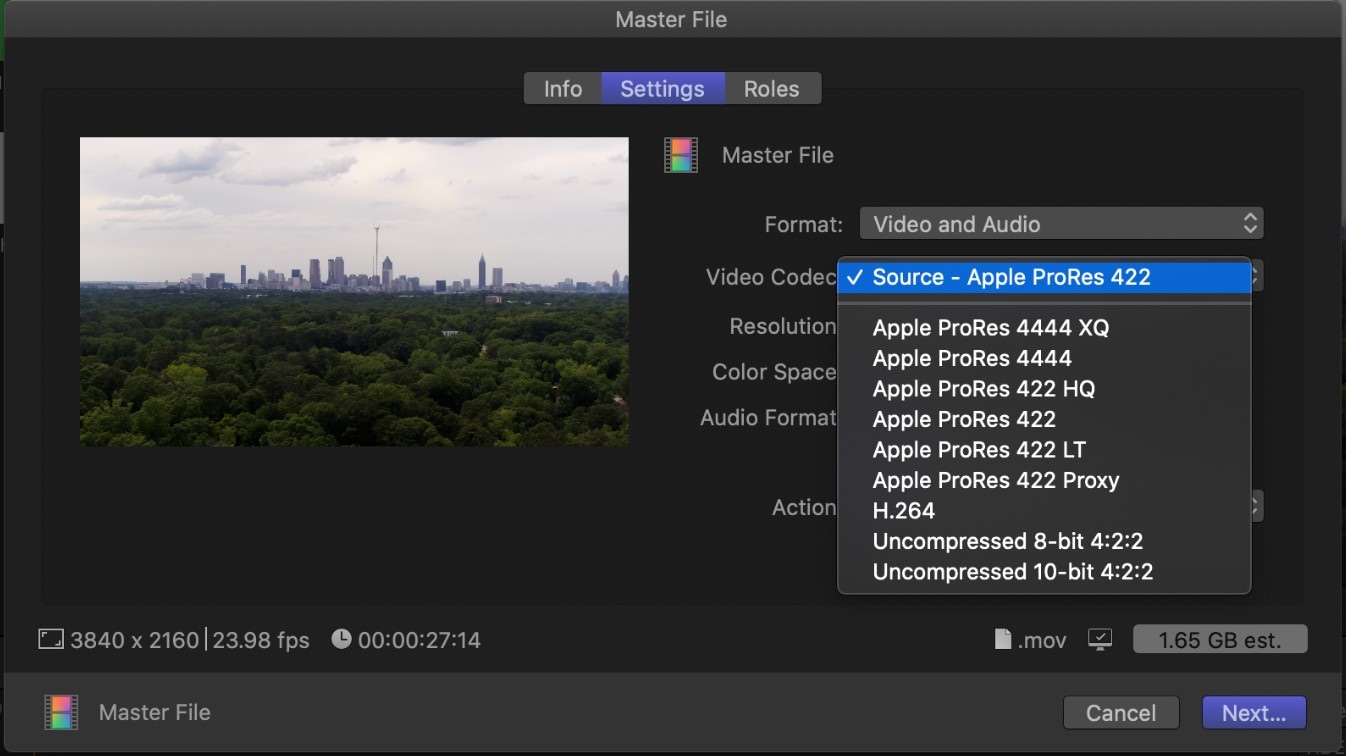Select the Settings tab
Viewport: 1346px width, 756px height.
[x=662, y=88]
